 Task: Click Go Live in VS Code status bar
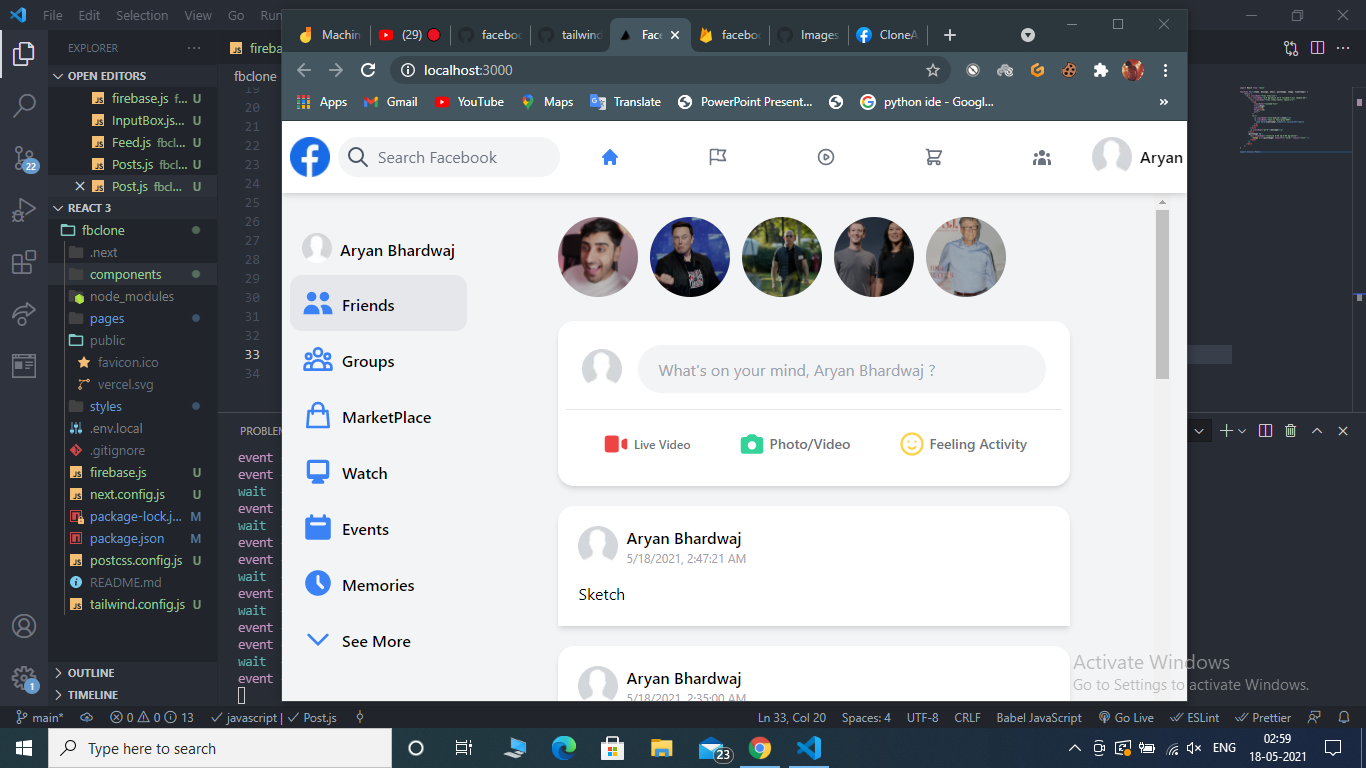pos(1126,717)
